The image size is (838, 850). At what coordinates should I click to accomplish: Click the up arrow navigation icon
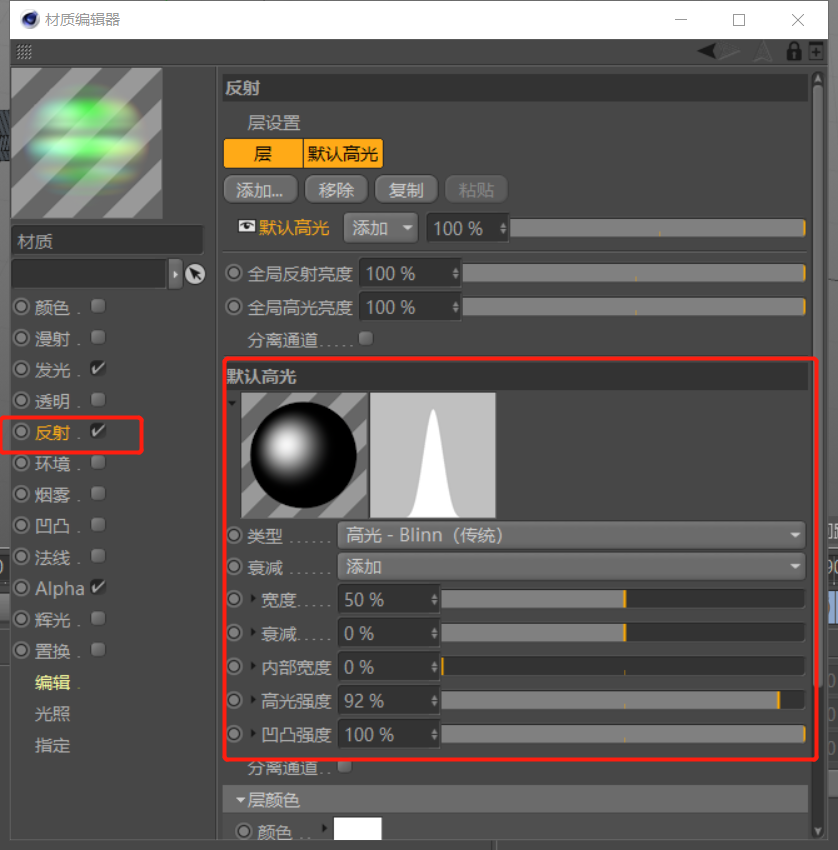click(763, 51)
